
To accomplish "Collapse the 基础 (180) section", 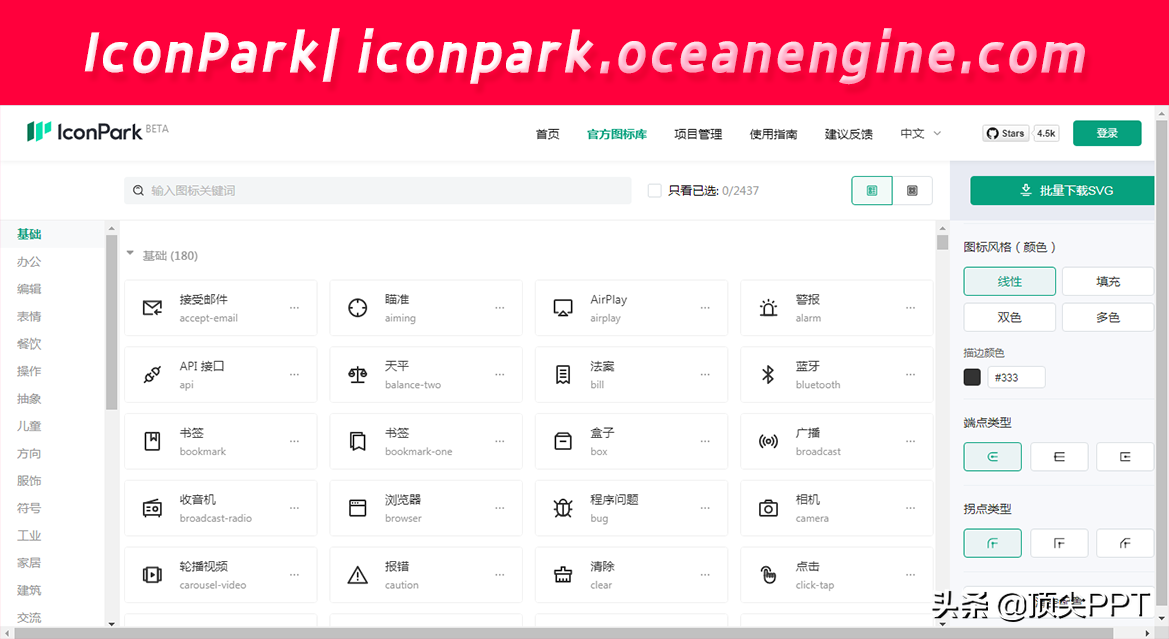I will (130, 254).
